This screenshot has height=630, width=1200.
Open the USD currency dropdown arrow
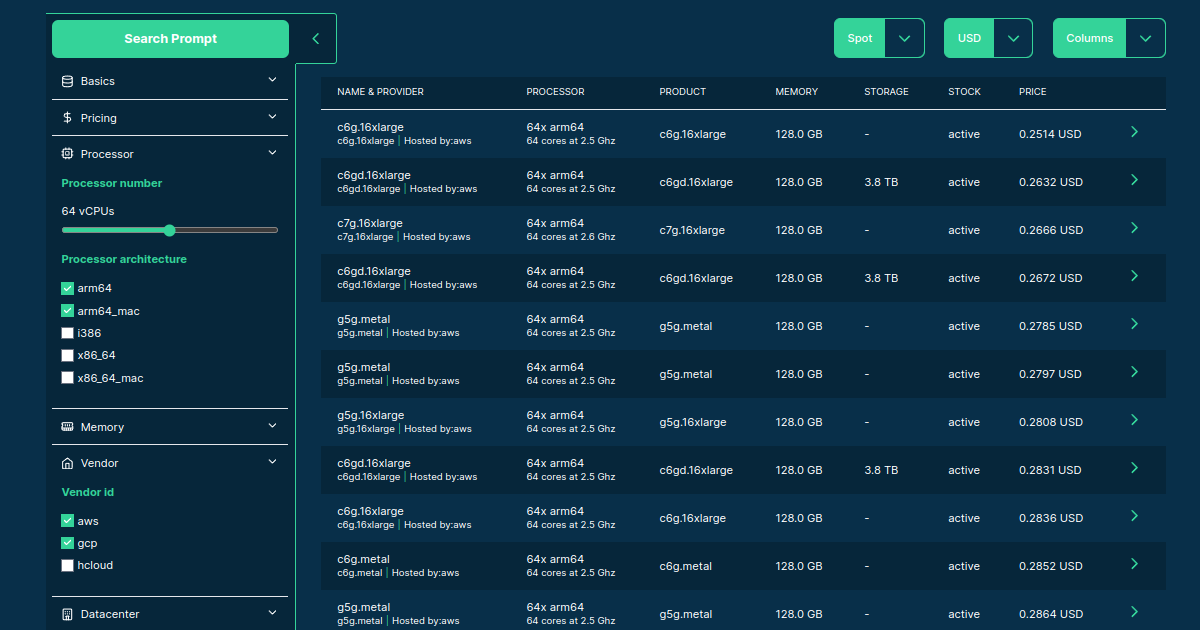coord(1013,38)
